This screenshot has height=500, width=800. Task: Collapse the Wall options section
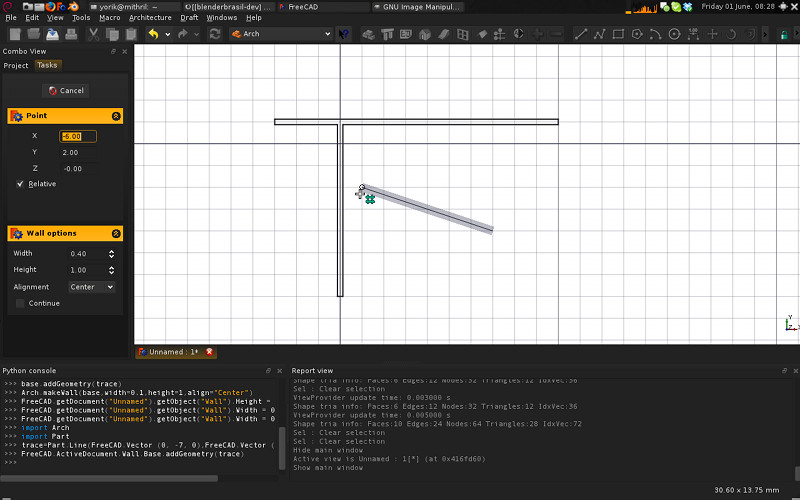116,233
